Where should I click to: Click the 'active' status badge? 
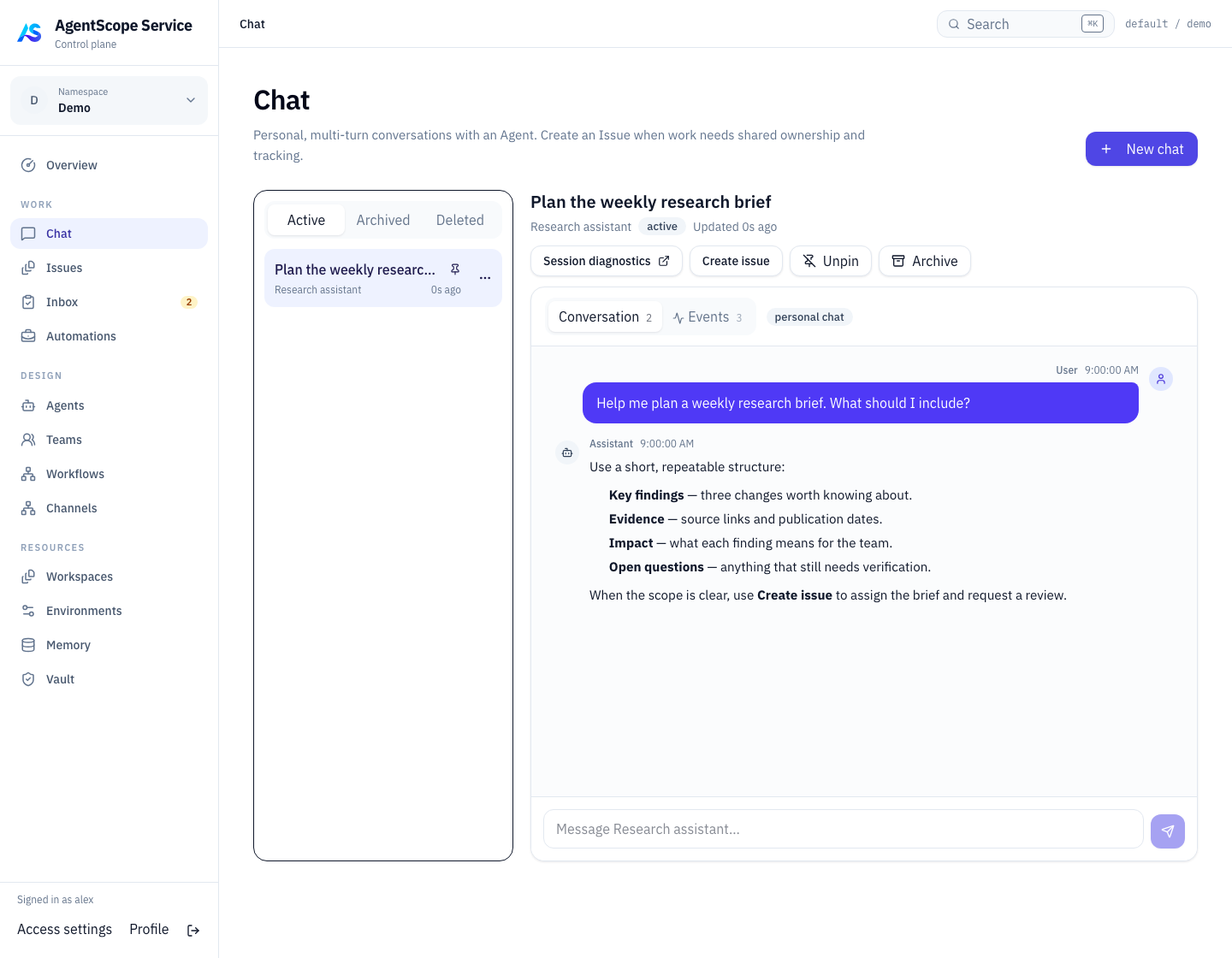tap(662, 227)
